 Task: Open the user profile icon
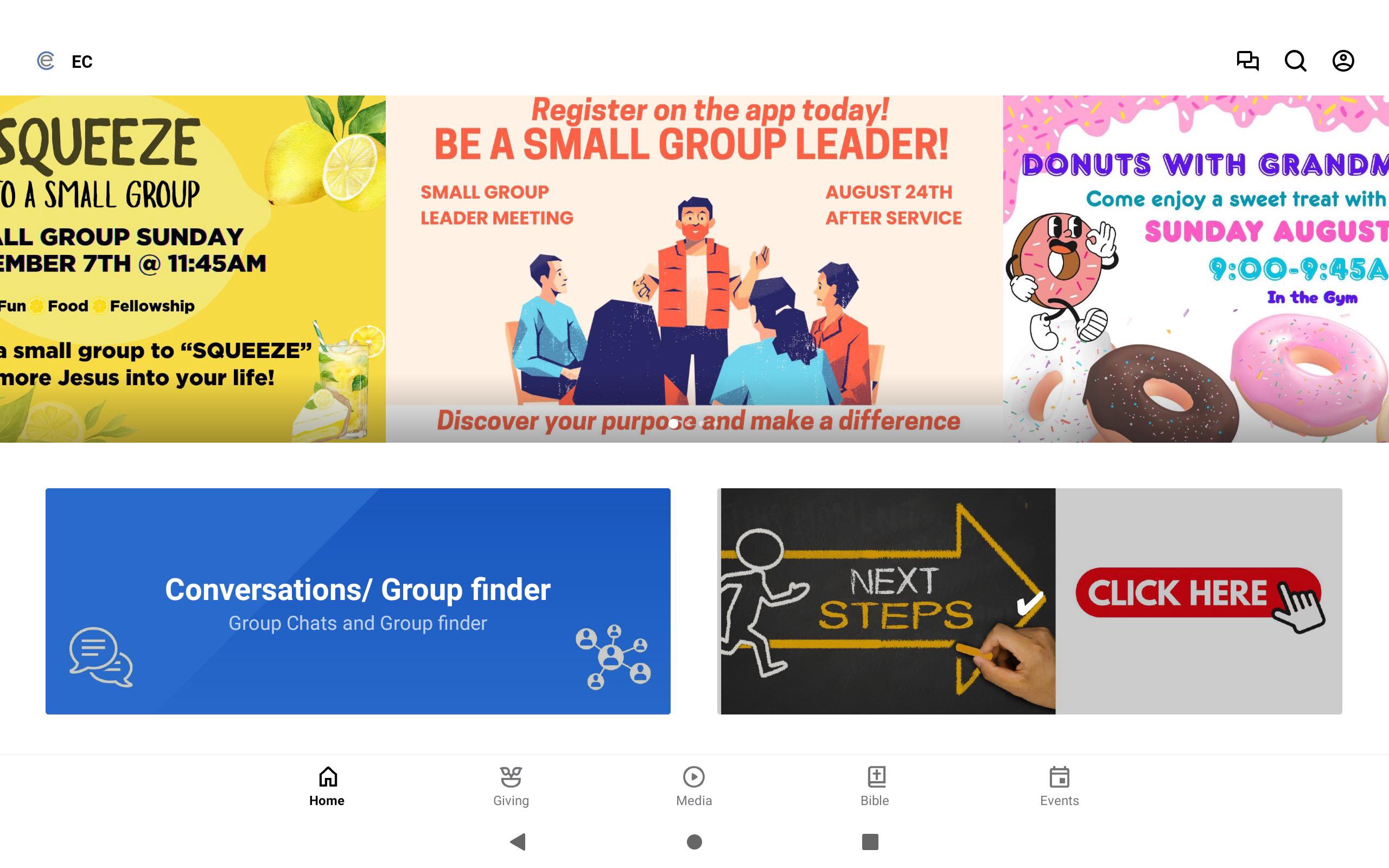tap(1343, 61)
